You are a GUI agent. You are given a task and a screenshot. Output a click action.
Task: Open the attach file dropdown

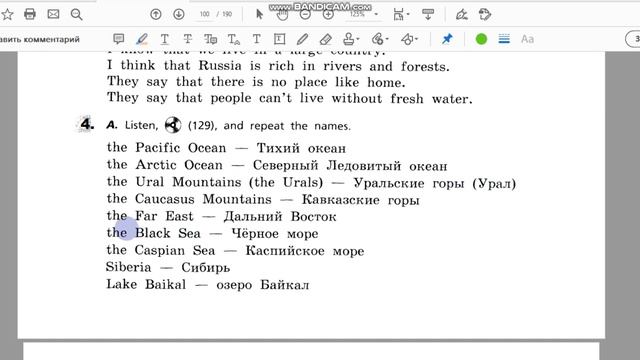(380, 39)
